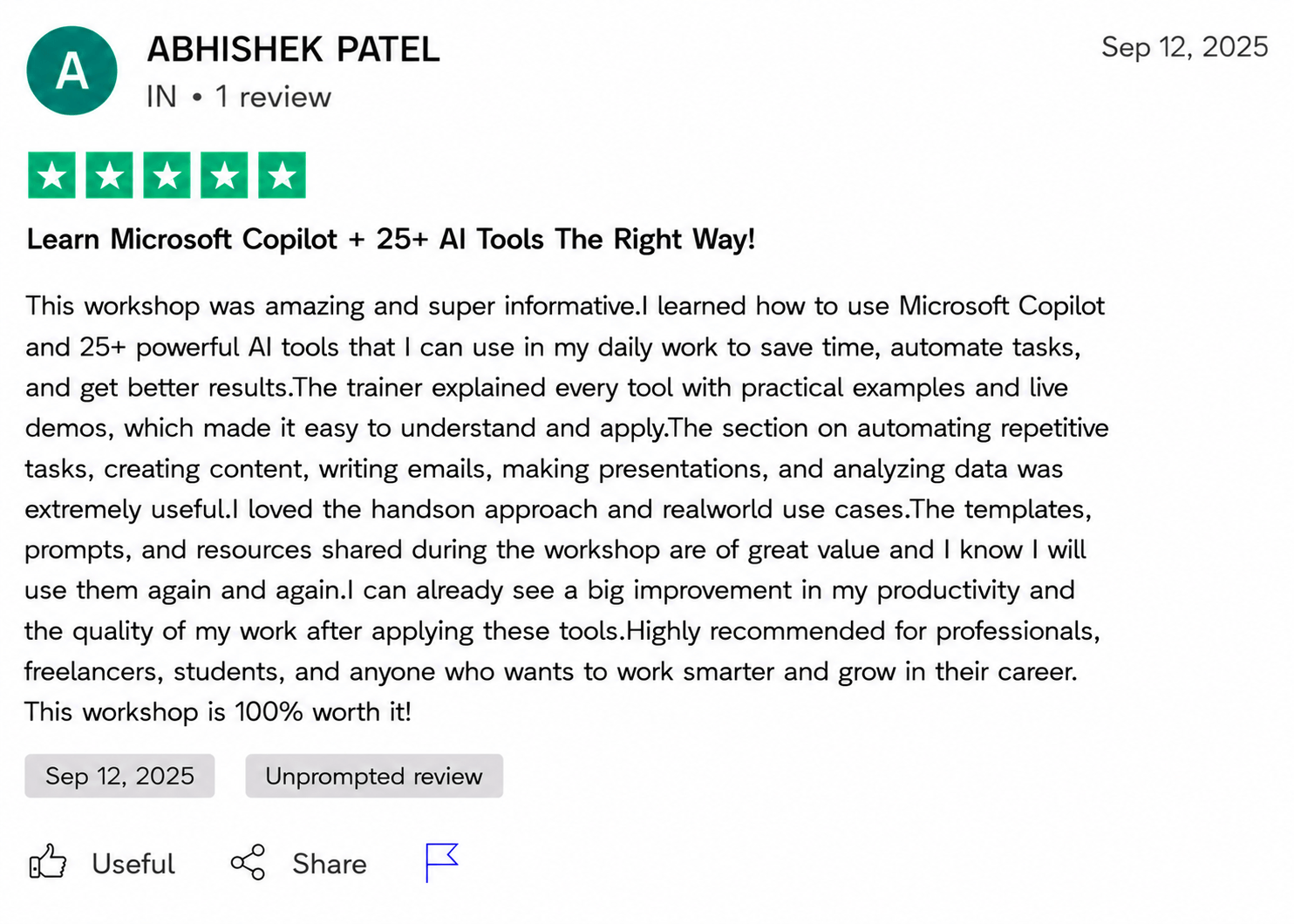Viewport: 1294px width, 924px height.
Task: Click the fourth green rating star
Action: pos(224,175)
